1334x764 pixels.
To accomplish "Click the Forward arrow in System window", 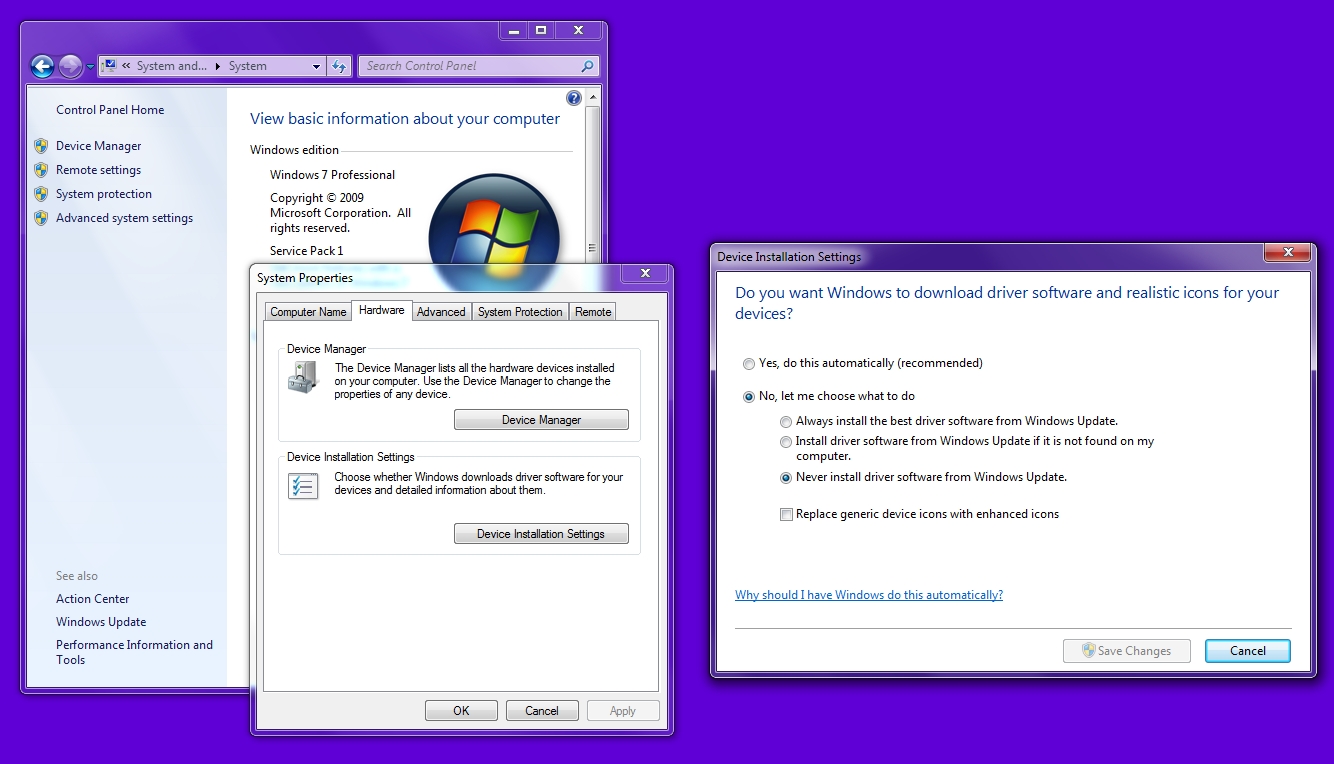I will coord(70,67).
